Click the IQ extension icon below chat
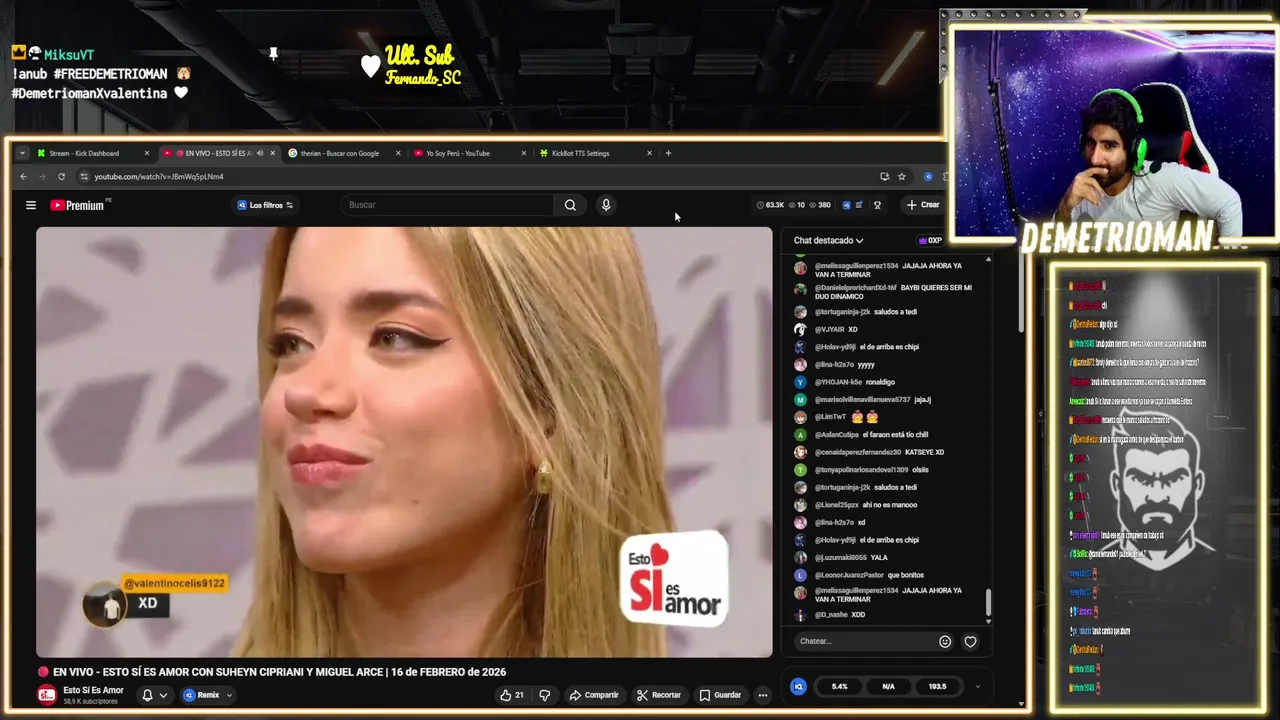The width and height of the screenshot is (1280, 720). tap(798, 686)
